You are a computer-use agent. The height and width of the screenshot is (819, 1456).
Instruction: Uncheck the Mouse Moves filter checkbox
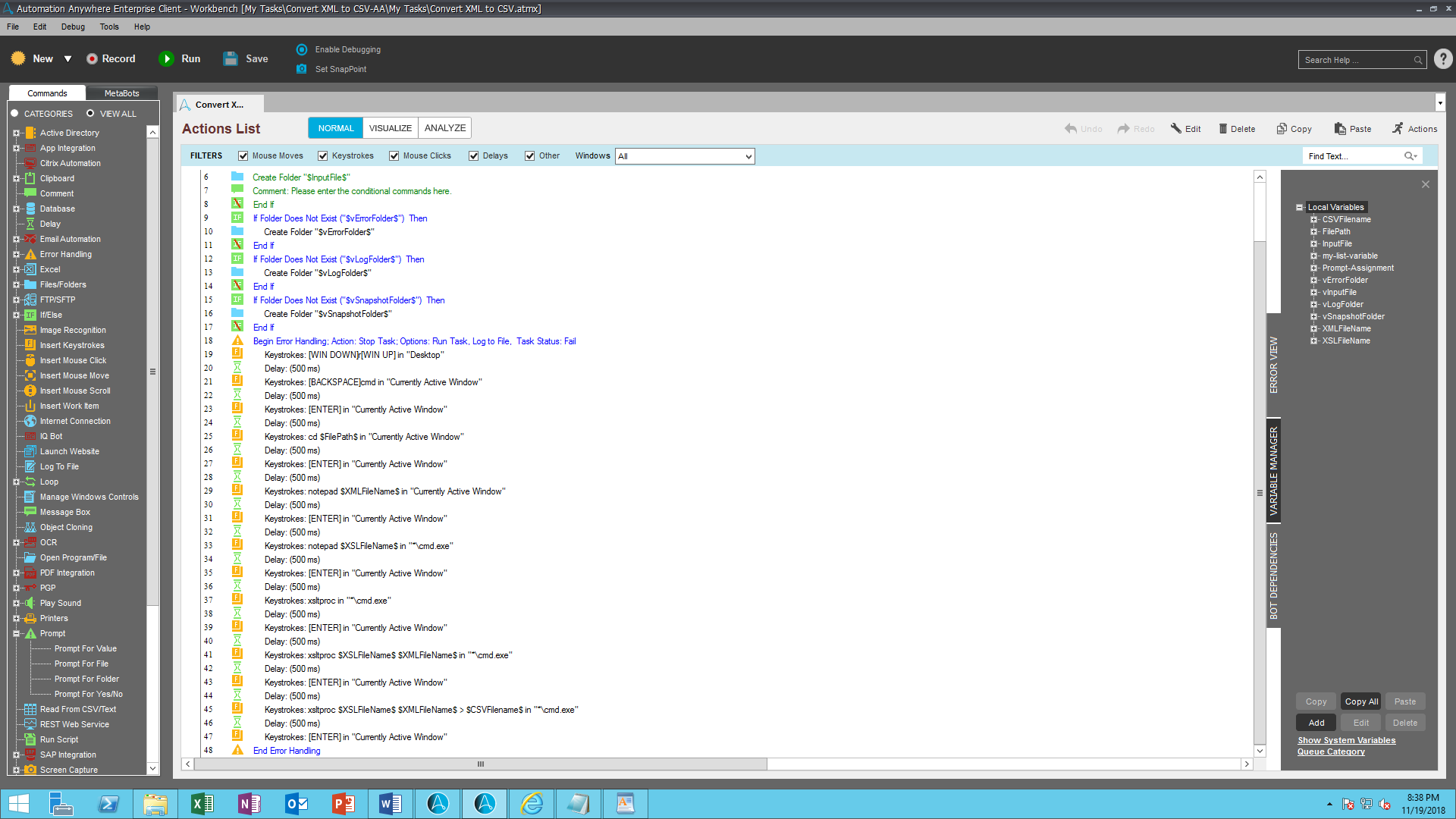243,156
